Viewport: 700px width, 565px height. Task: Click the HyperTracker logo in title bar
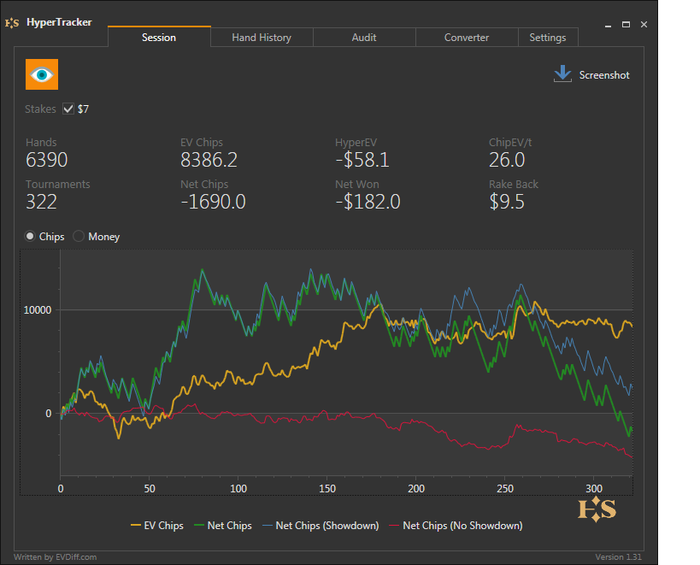(14, 22)
